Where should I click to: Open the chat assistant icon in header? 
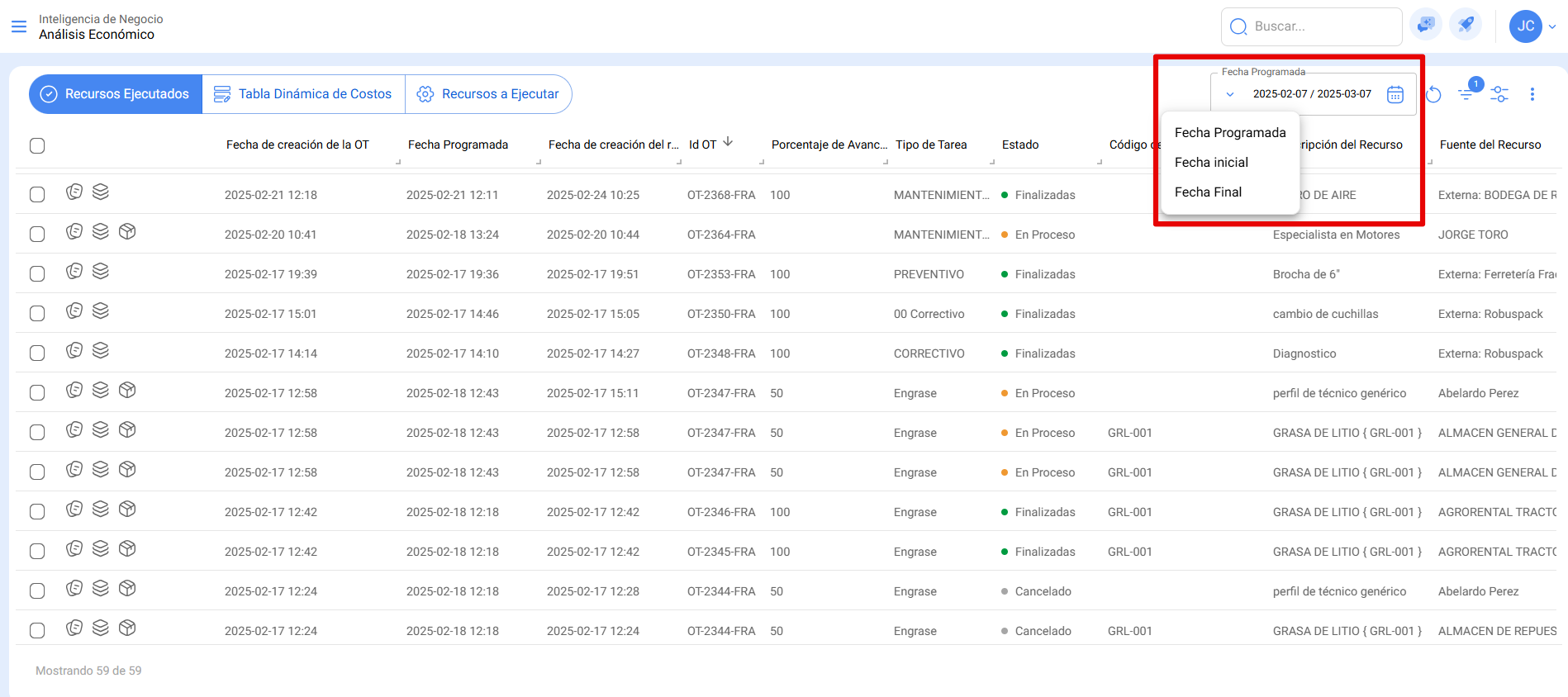pyautogui.click(x=1426, y=26)
